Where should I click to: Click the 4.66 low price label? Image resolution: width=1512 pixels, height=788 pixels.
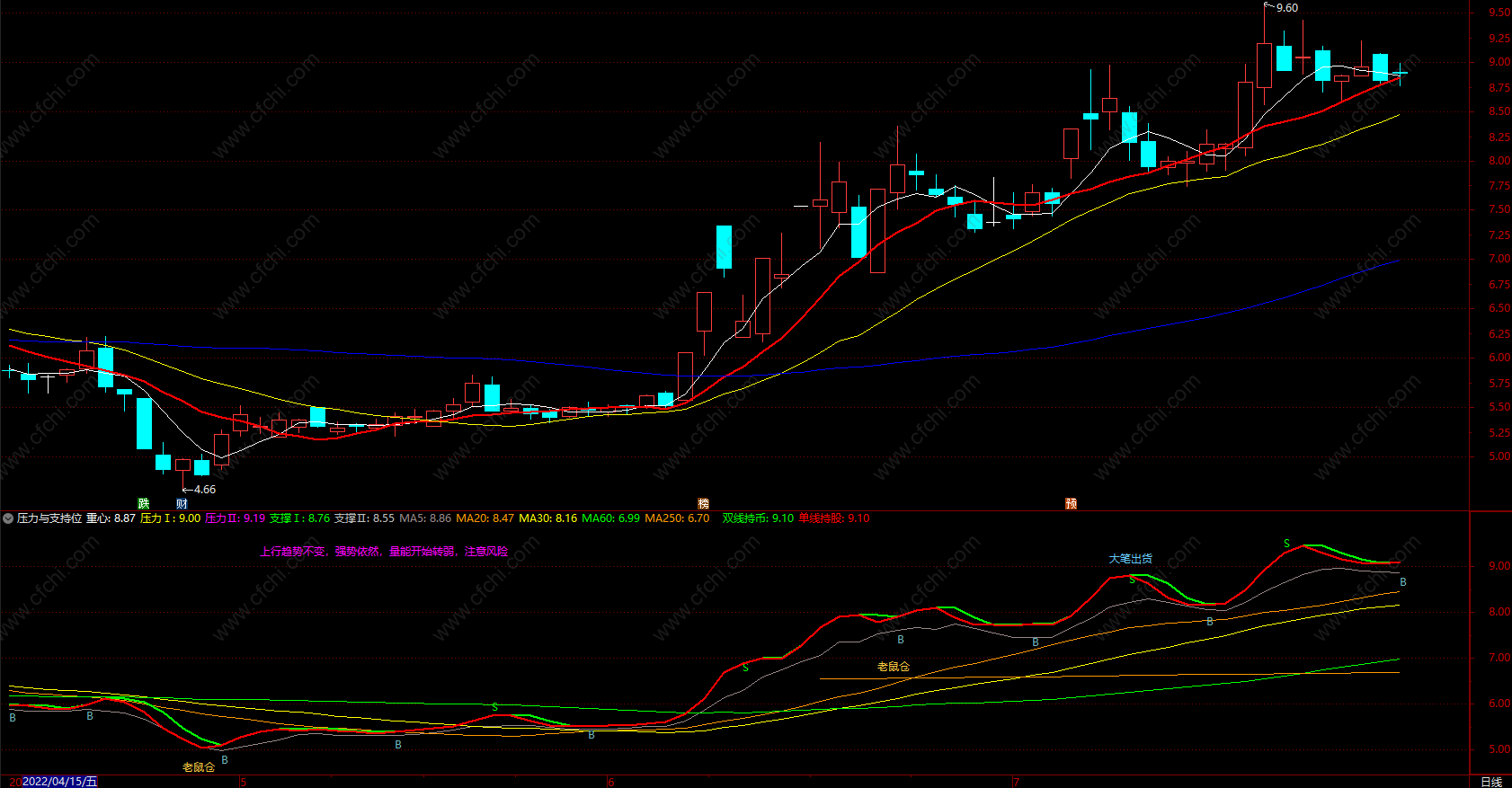(205, 490)
